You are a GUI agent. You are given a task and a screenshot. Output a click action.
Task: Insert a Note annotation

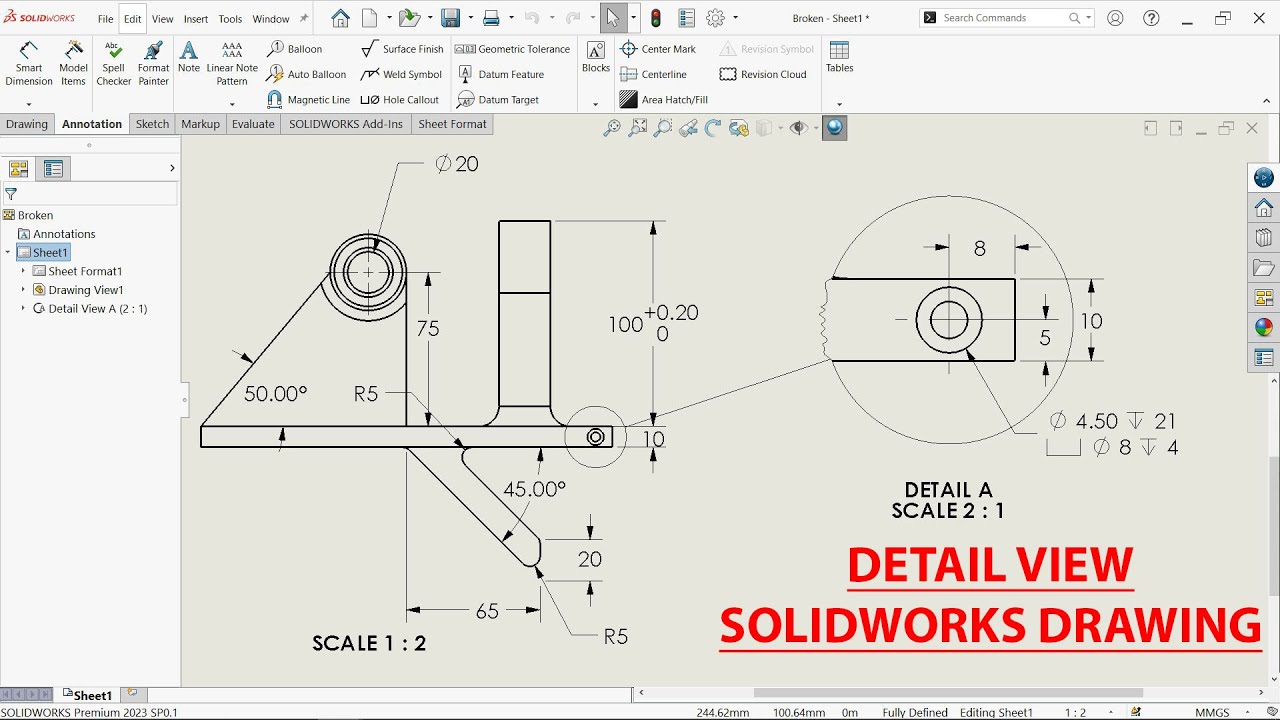189,58
